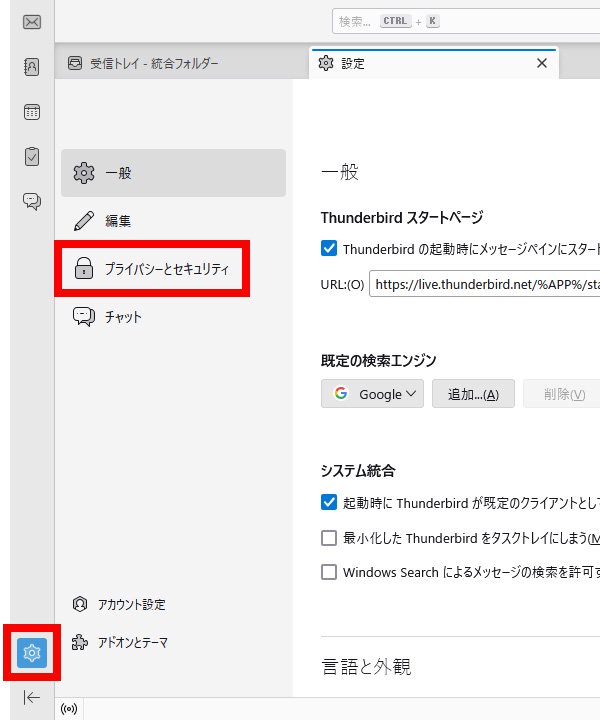
Task: Open the Calendar space icon
Action: (x=32, y=112)
